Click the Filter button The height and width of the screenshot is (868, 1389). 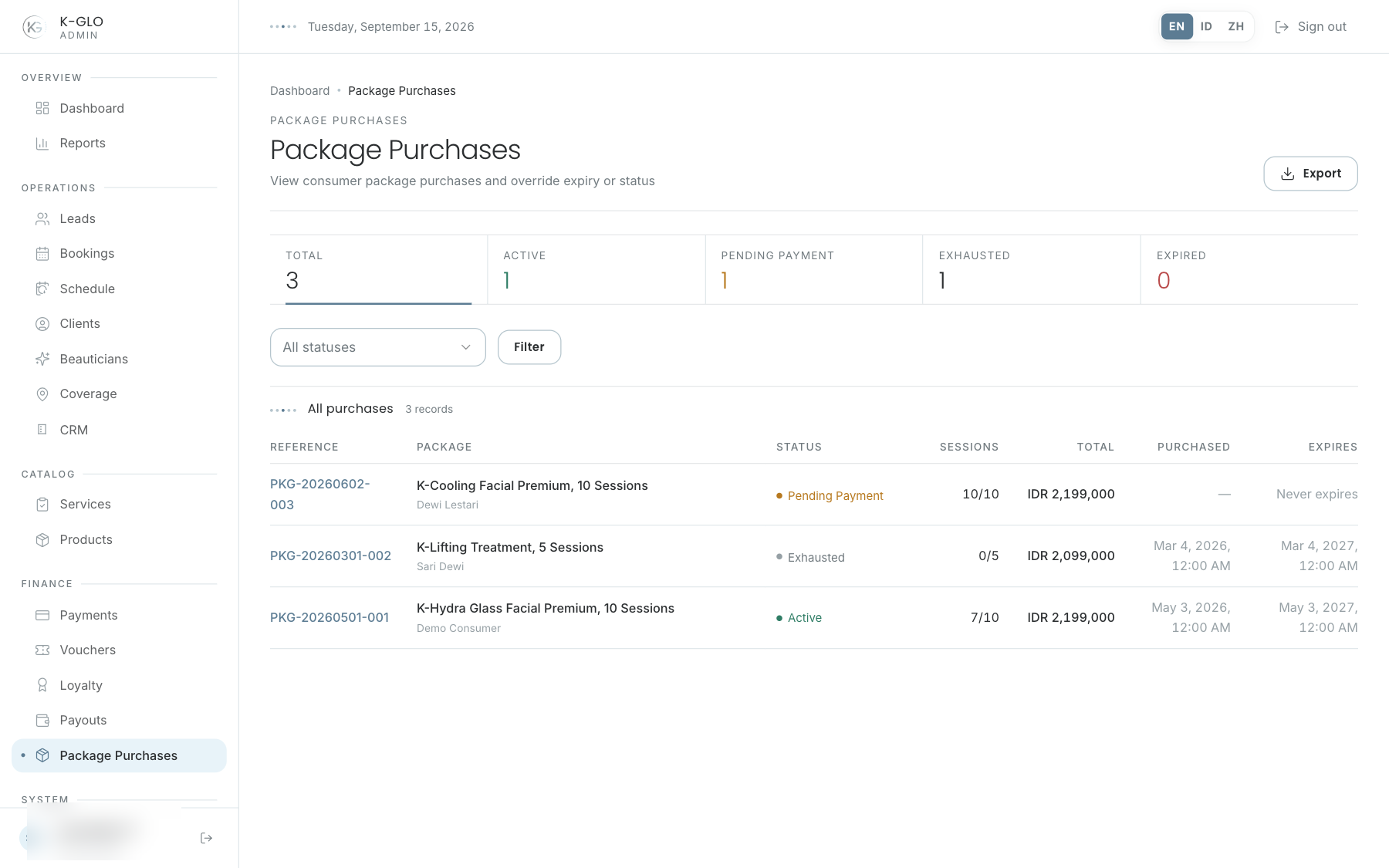pyautogui.click(x=529, y=347)
